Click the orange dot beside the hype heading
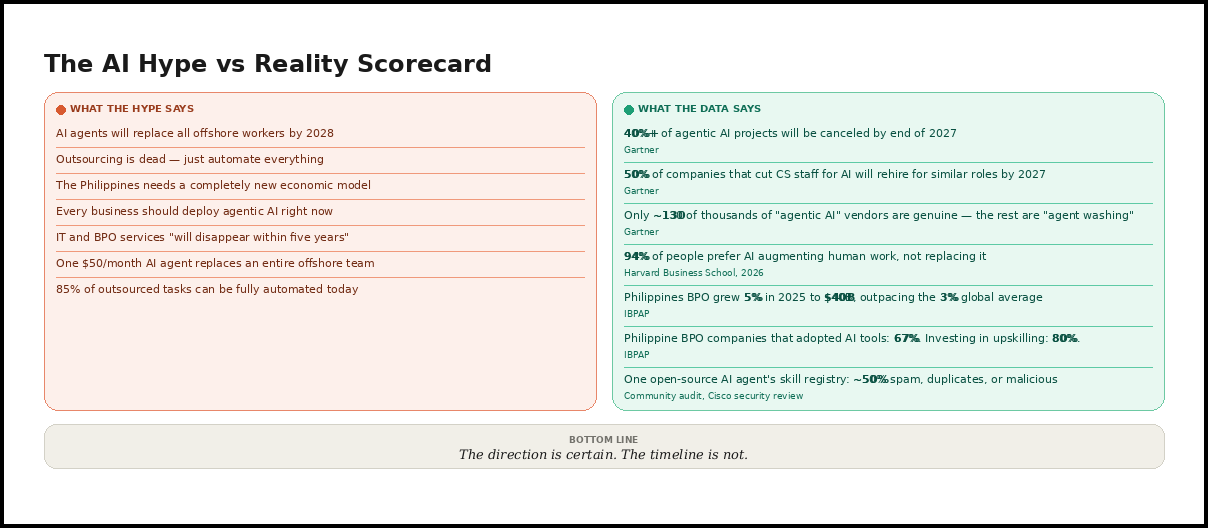This screenshot has height=528, width=1208. coord(61,110)
